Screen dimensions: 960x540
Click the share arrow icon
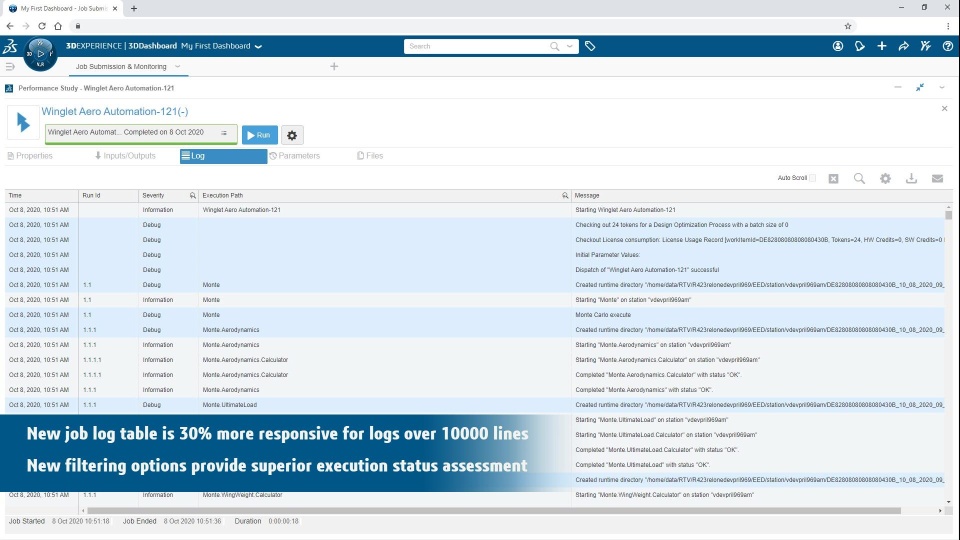pos(904,46)
